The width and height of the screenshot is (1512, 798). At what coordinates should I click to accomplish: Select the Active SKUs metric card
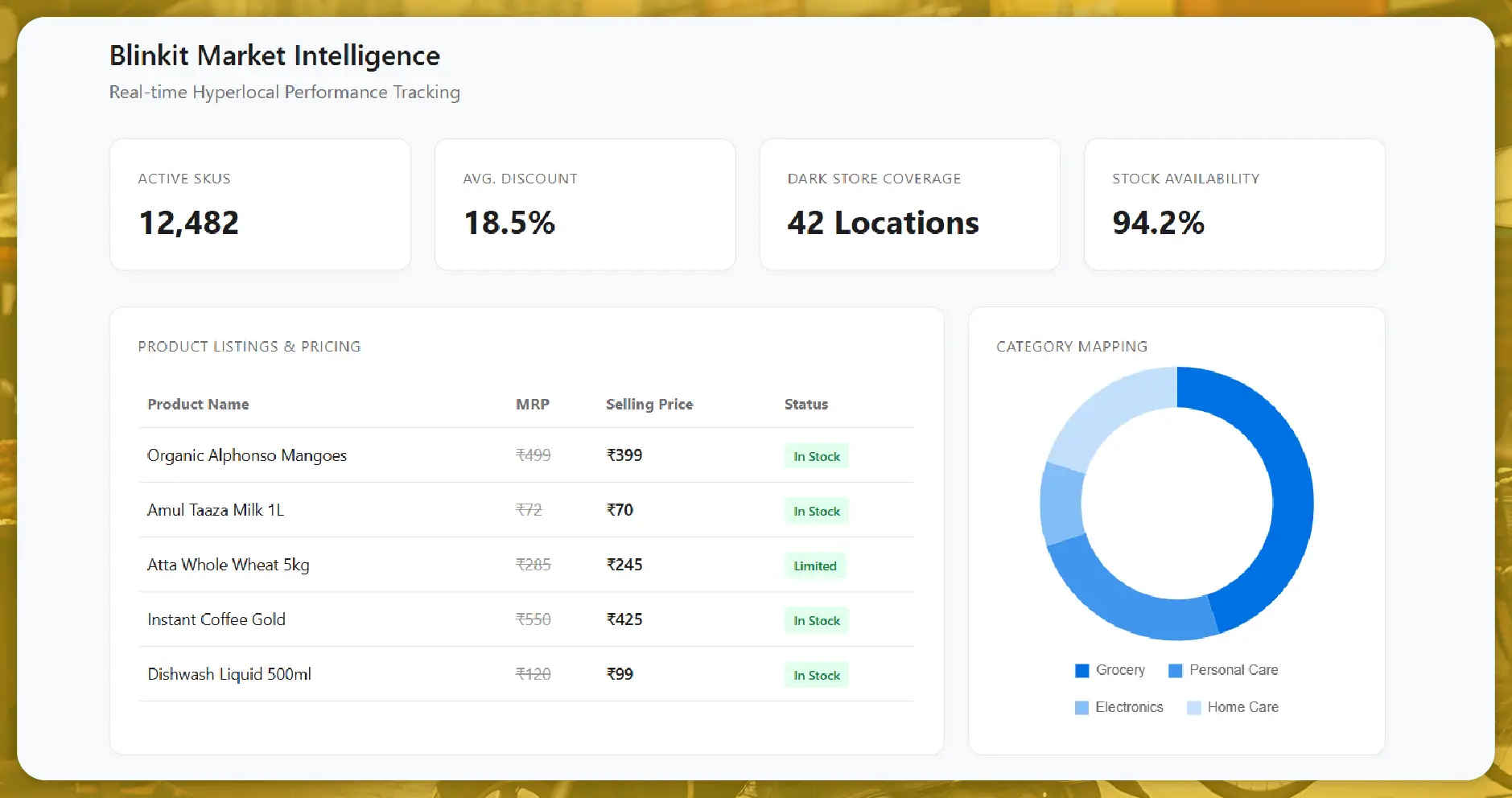[260, 204]
